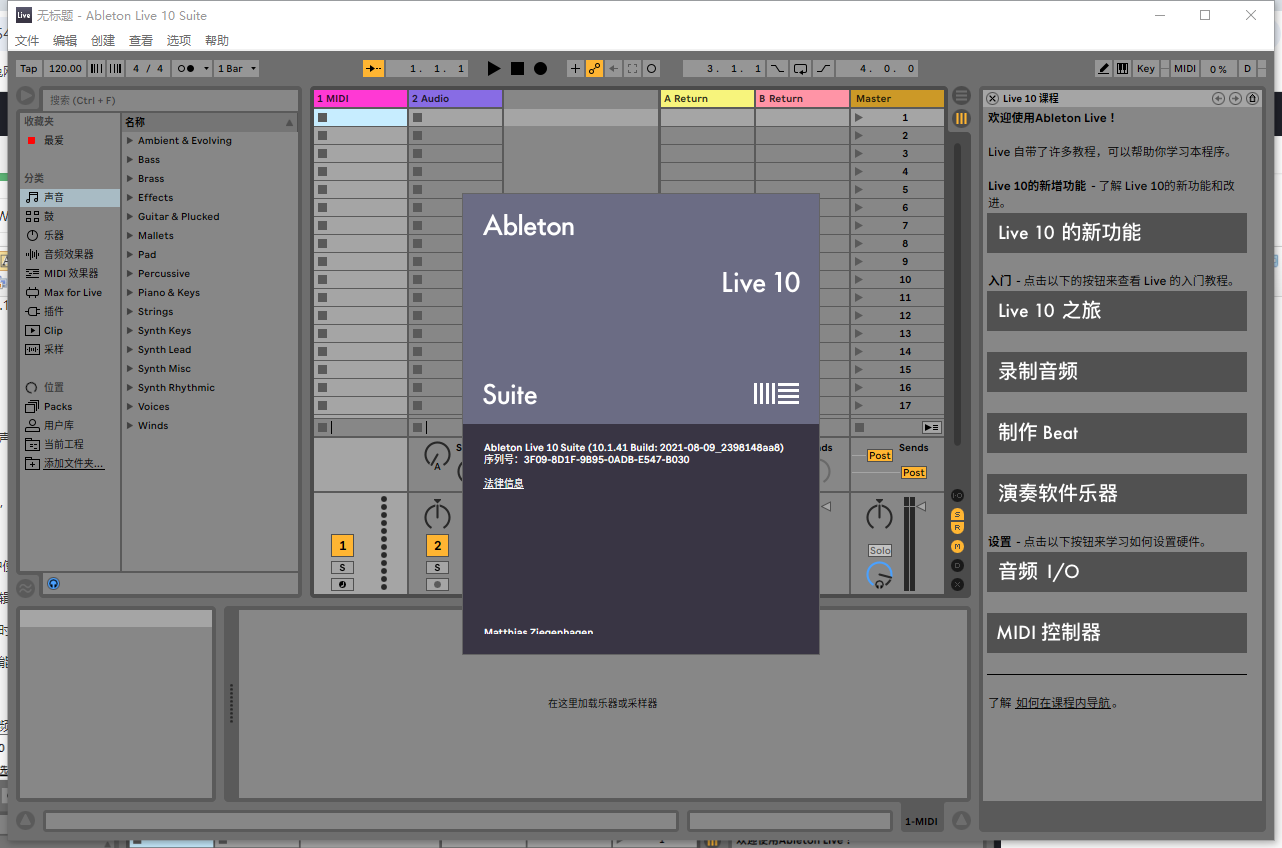This screenshot has height=848, width=1282.
Task: Expand the Ambient & Evolving folder
Action: click(130, 141)
